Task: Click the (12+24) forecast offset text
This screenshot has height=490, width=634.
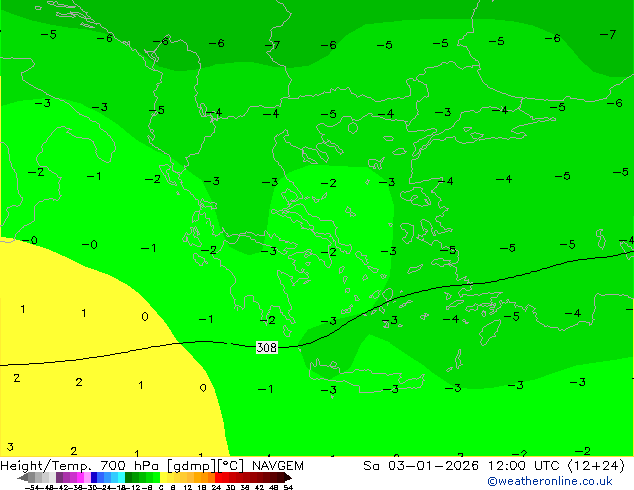Action: pos(596,466)
